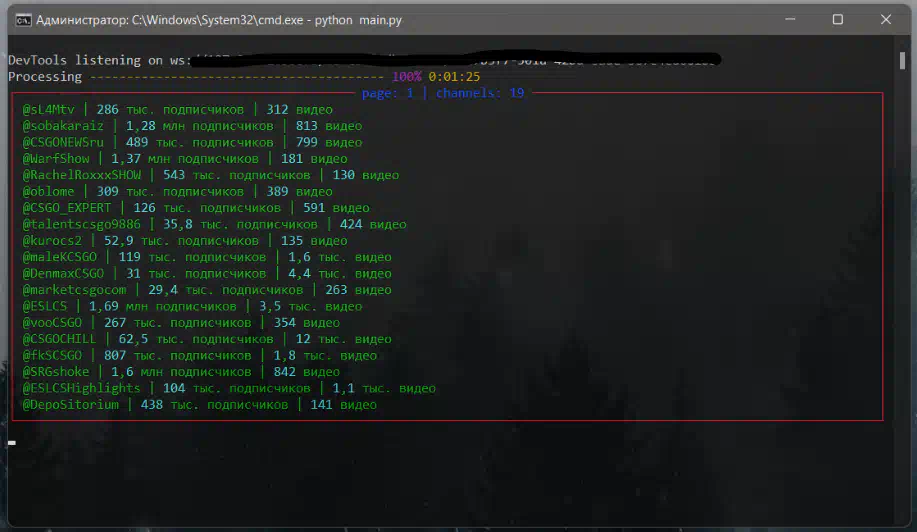917x532 pixels.
Task: Click the 'channels: 19' header text
Action: point(480,93)
